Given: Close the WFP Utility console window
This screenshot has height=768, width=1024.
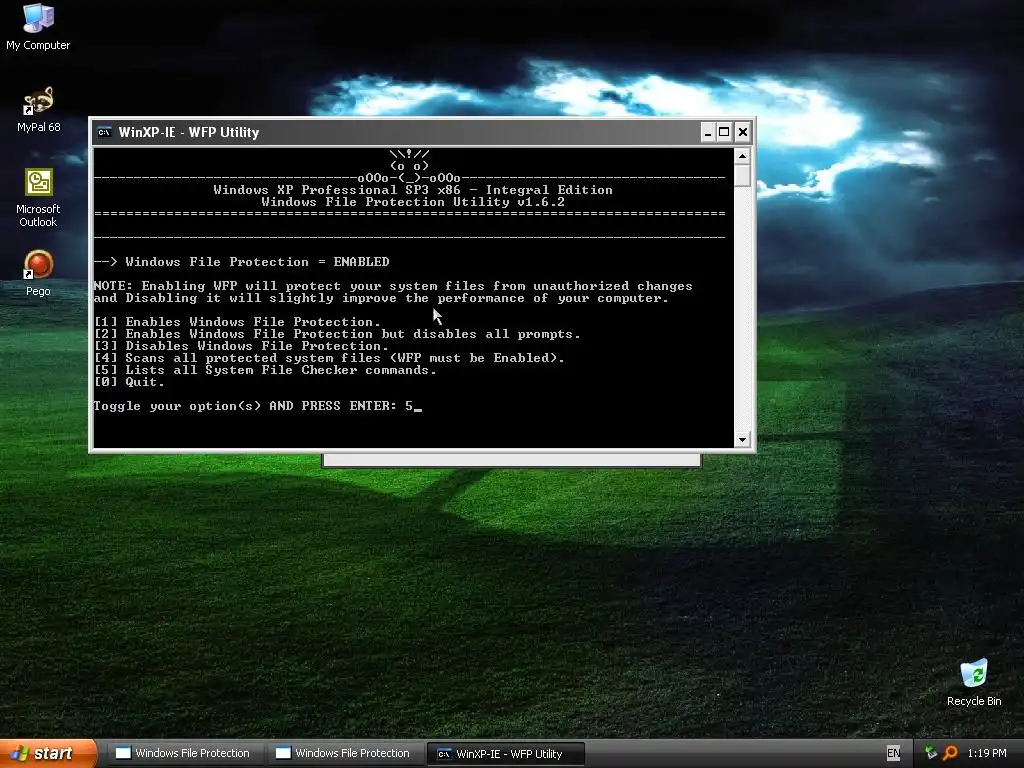Looking at the screenshot, I should pyautogui.click(x=743, y=133).
